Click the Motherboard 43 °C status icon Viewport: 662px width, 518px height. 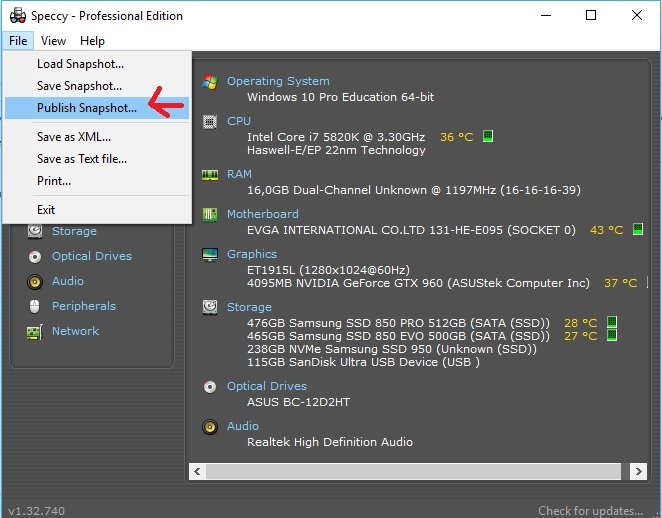point(638,229)
